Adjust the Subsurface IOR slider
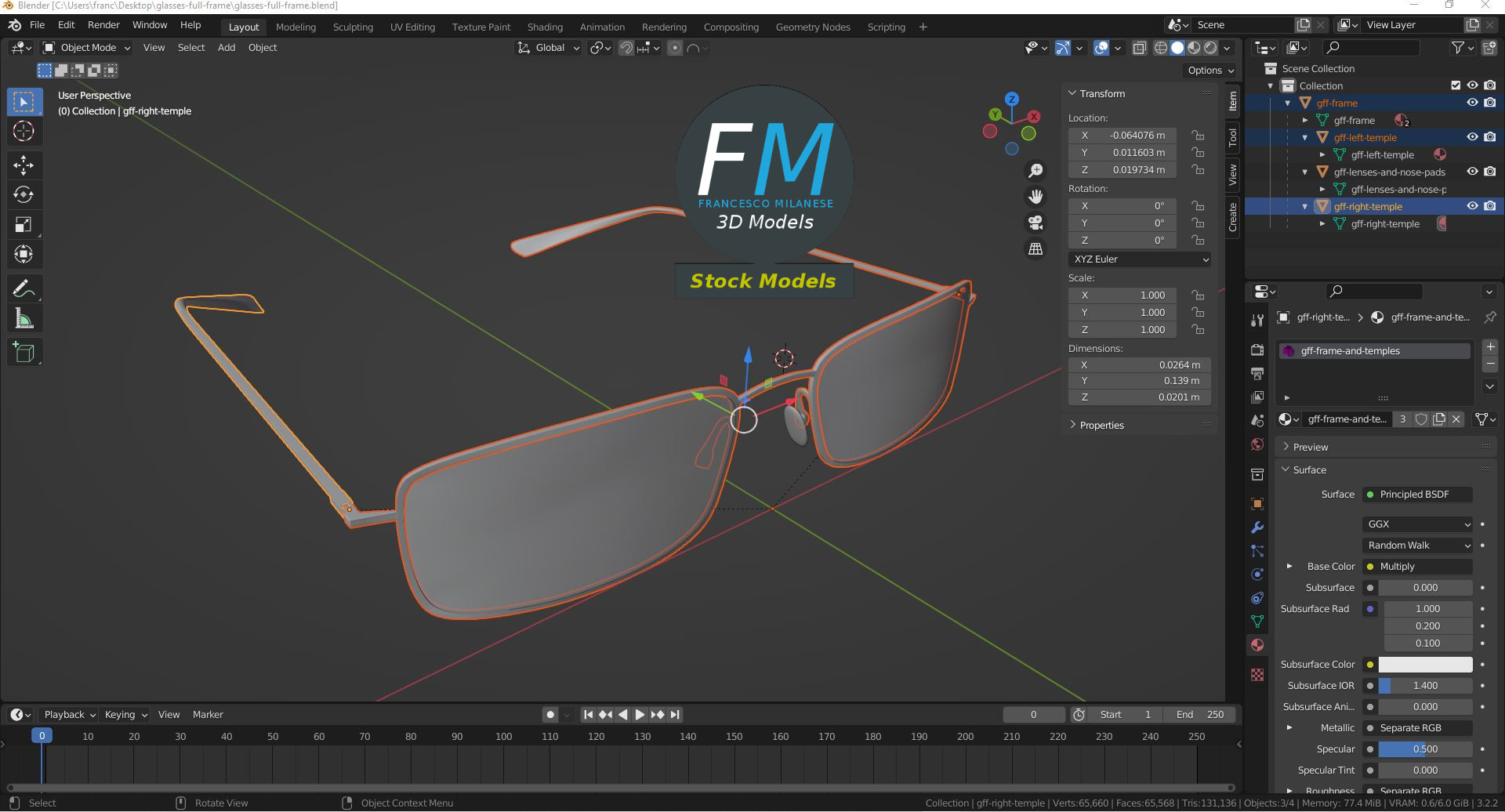The image size is (1505, 812). click(1425, 686)
